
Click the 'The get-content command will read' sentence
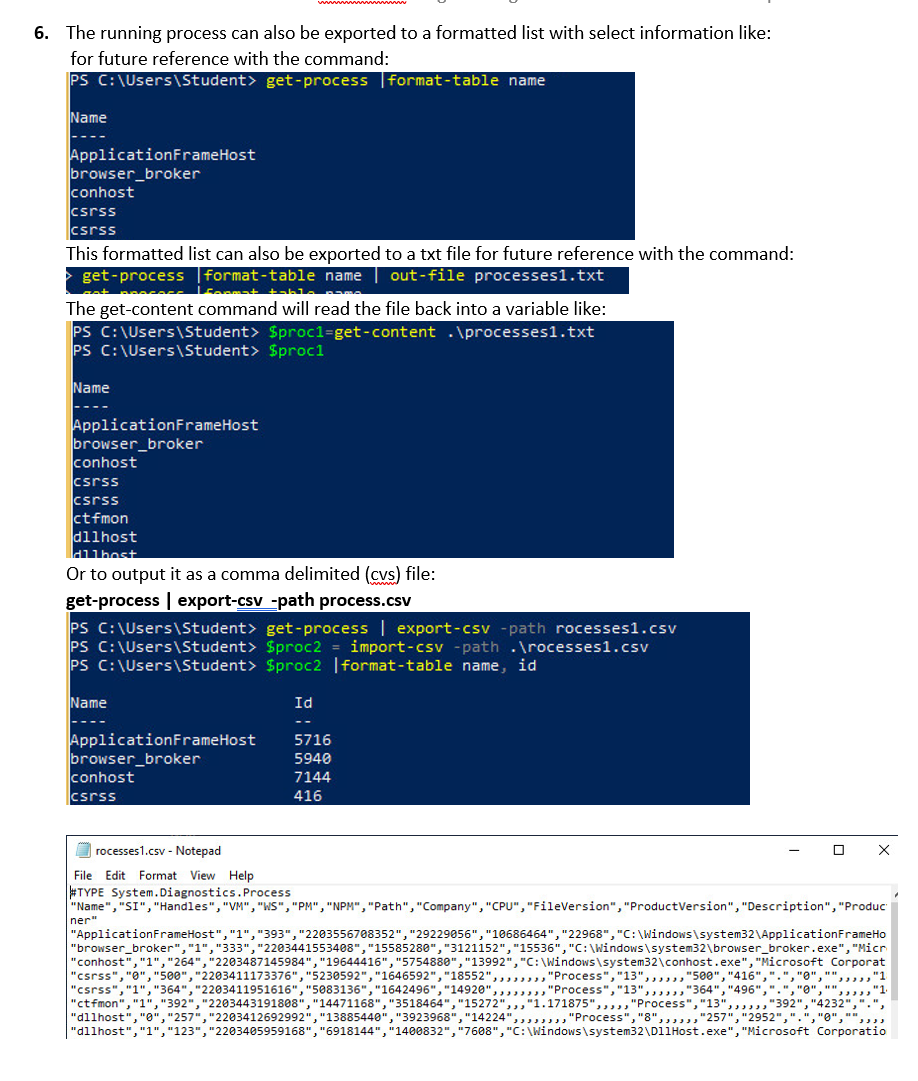(x=336, y=308)
